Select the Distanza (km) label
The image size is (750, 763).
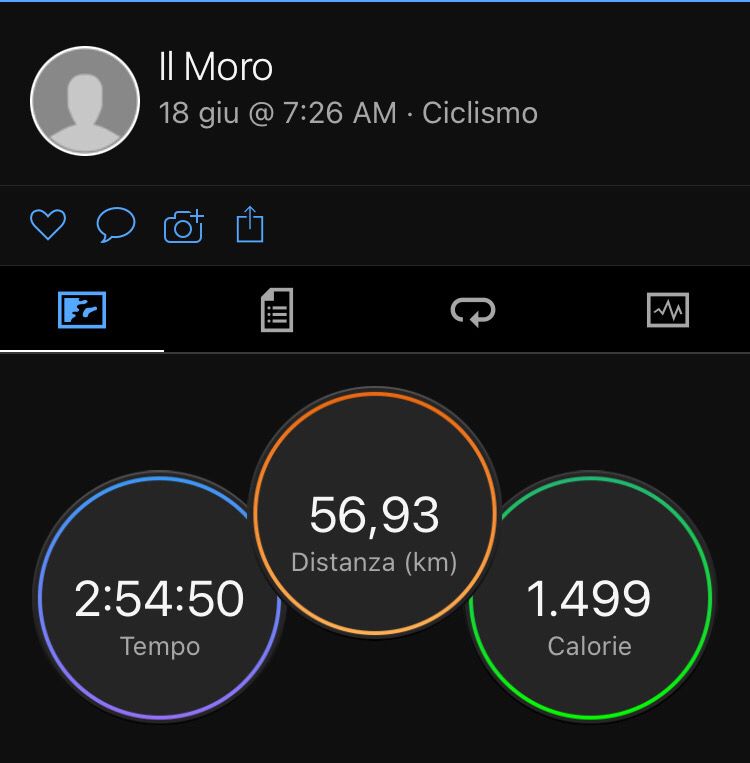pos(374,563)
